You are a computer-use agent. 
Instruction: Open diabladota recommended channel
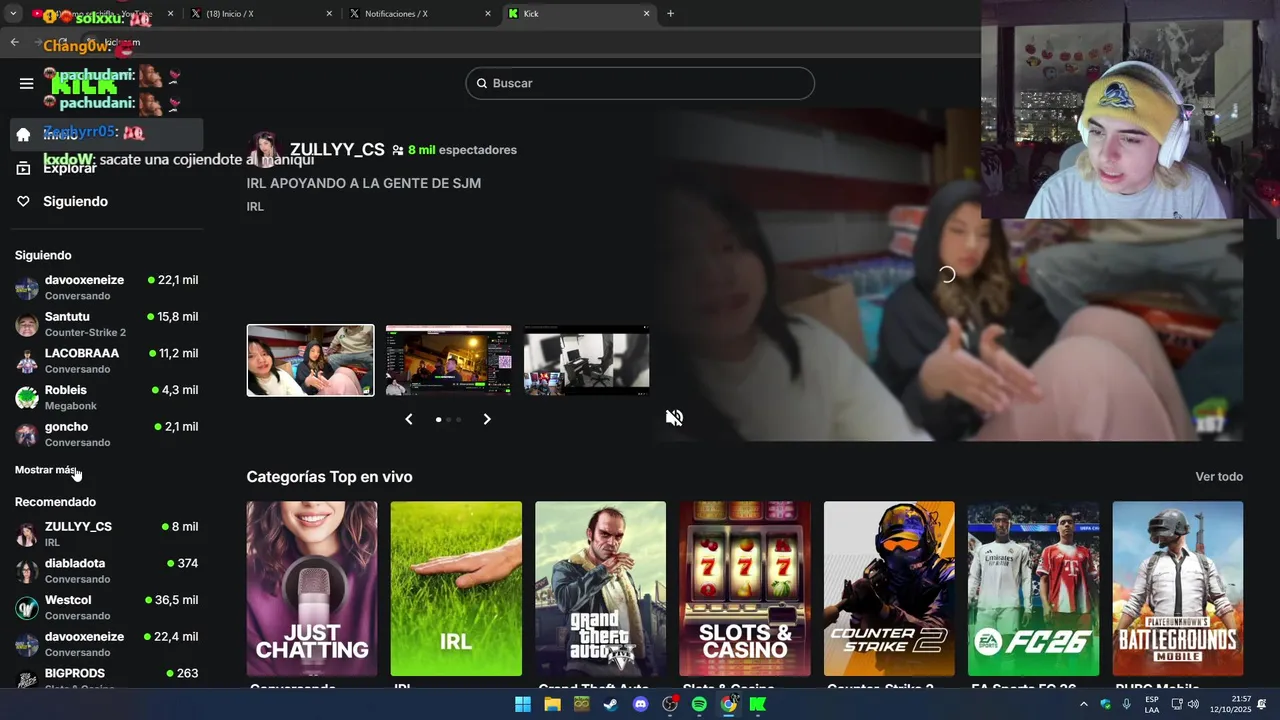click(x=106, y=571)
